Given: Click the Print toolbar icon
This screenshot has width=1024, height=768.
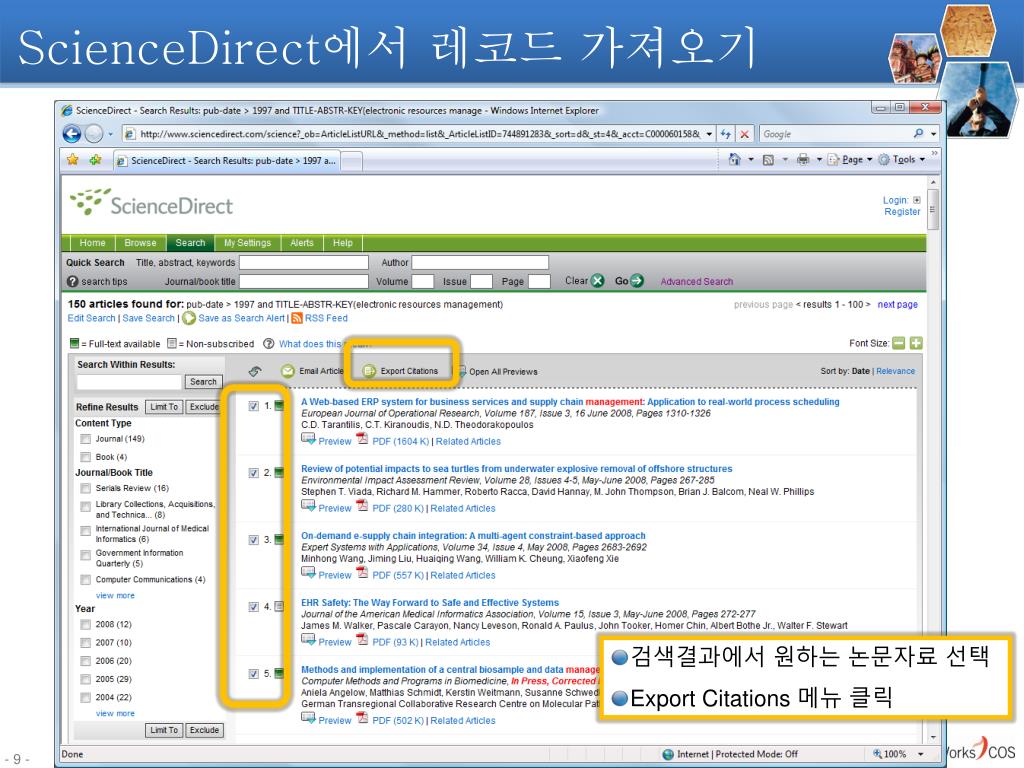Looking at the screenshot, I should (803, 159).
